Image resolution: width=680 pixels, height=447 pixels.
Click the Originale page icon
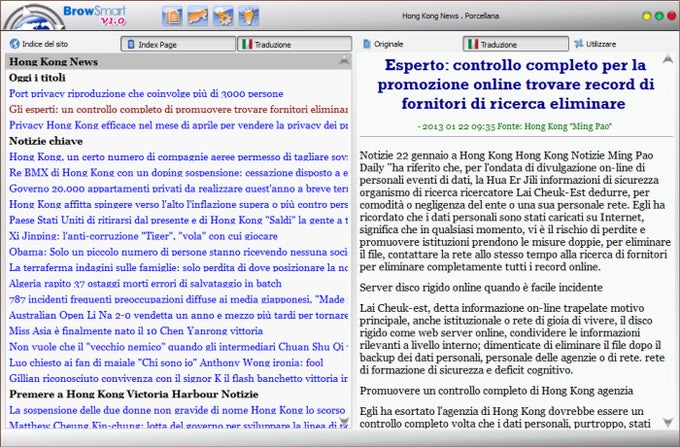(367, 44)
